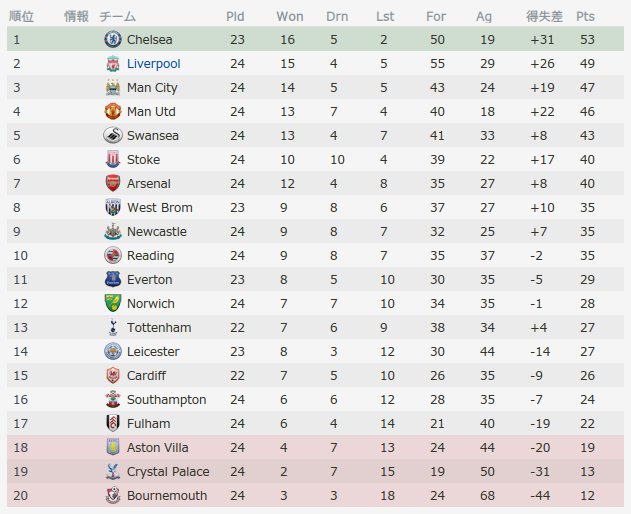
Task: Sort table by Won column header
Action: [290, 17]
